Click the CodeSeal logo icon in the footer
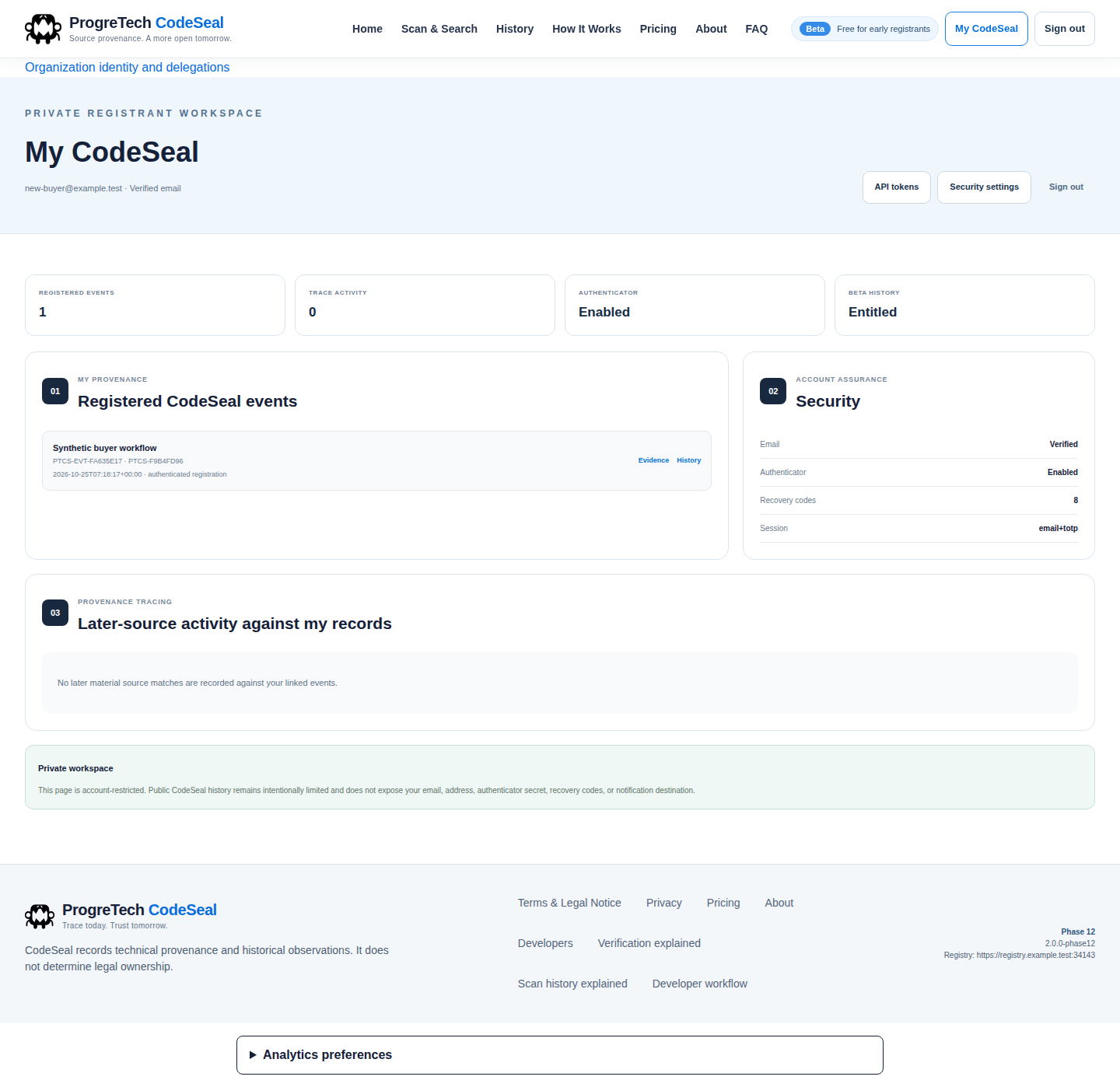 tap(40, 916)
